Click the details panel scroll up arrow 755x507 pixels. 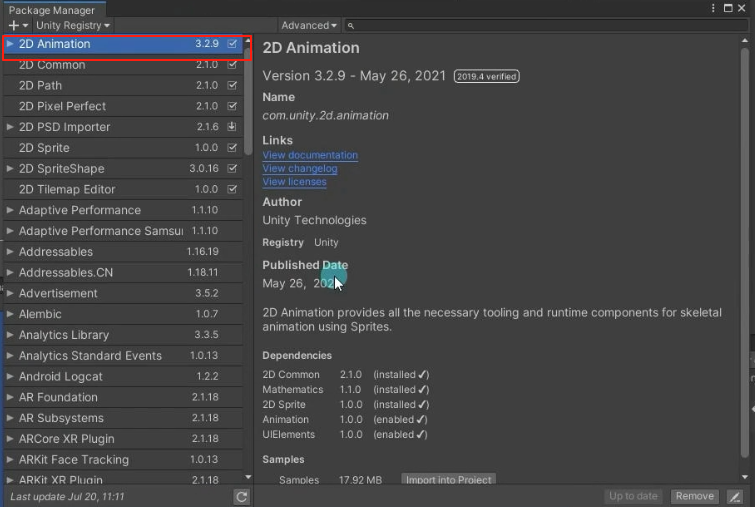(x=745, y=40)
